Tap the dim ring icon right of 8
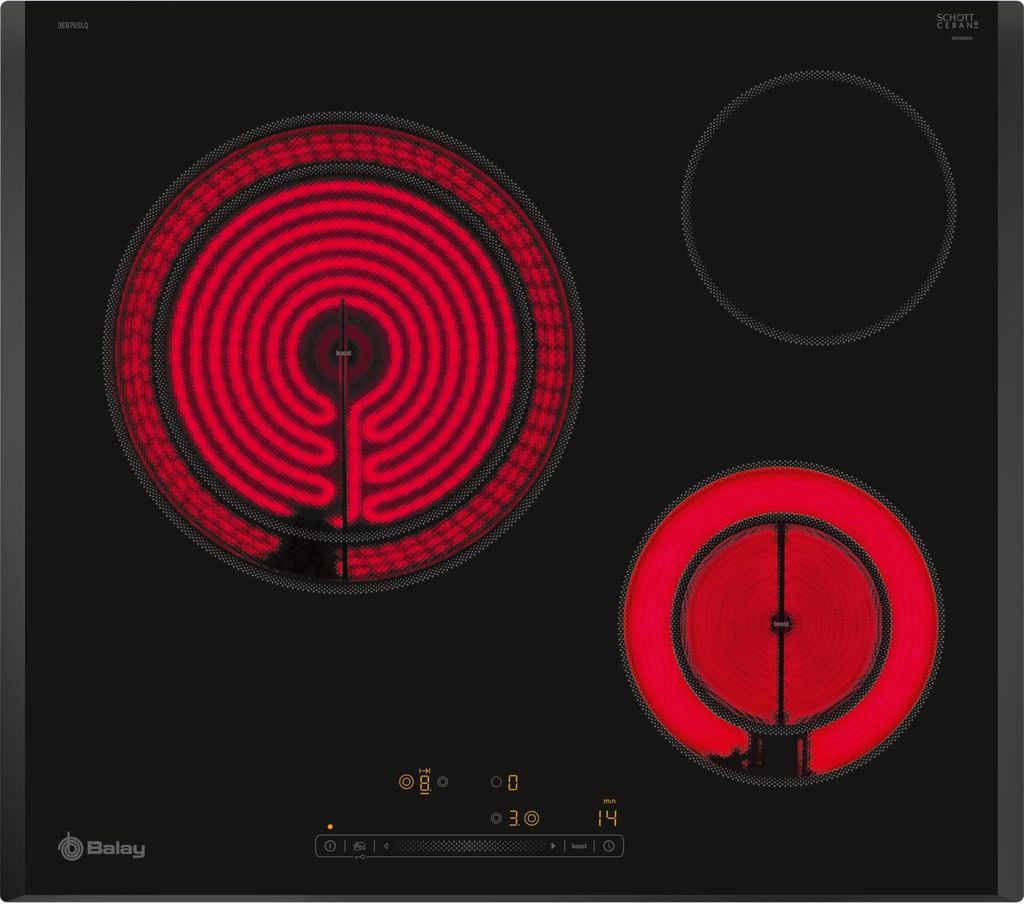The width and height of the screenshot is (1024, 904). tap(443, 782)
